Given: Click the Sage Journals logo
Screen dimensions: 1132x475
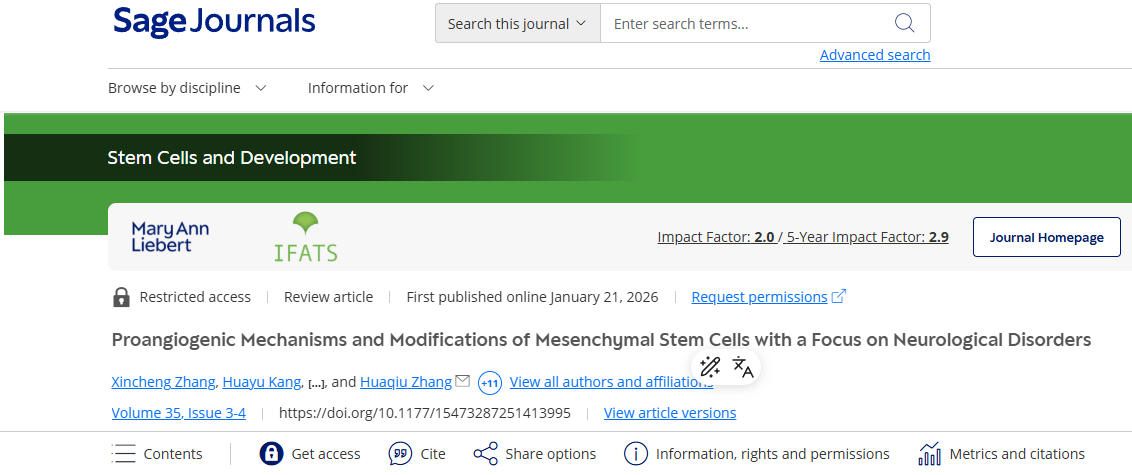Looking at the screenshot, I should (214, 21).
